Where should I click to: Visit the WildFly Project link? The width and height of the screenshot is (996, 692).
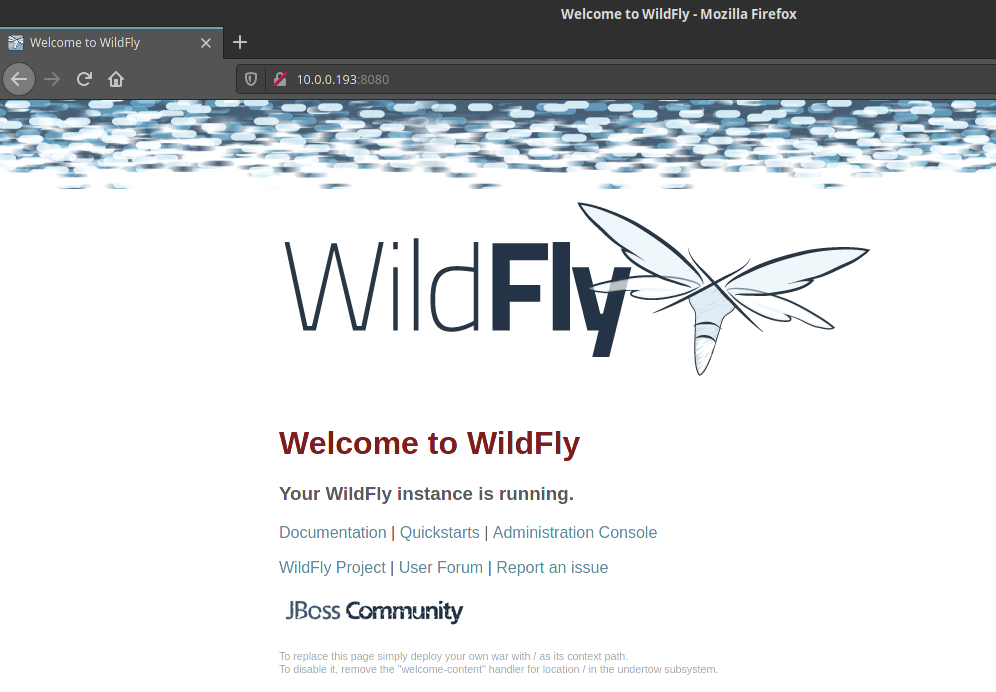coord(332,567)
